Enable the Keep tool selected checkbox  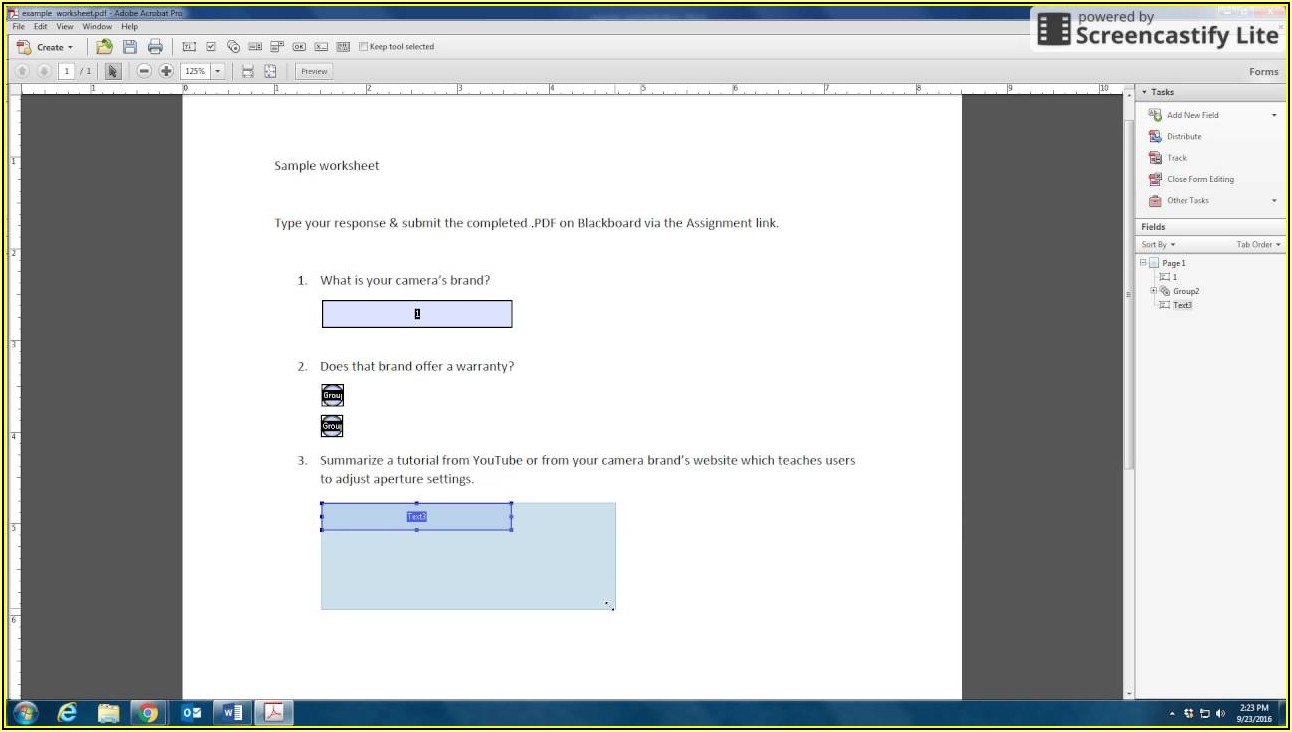click(364, 47)
